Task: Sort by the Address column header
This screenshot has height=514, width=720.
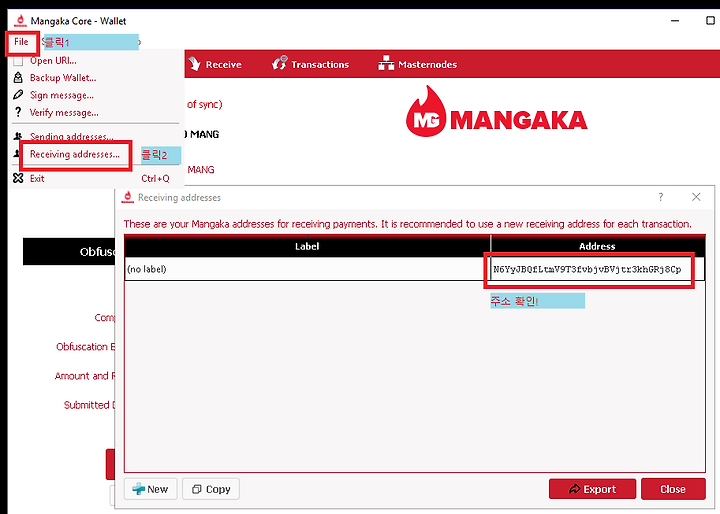Action: [597, 246]
